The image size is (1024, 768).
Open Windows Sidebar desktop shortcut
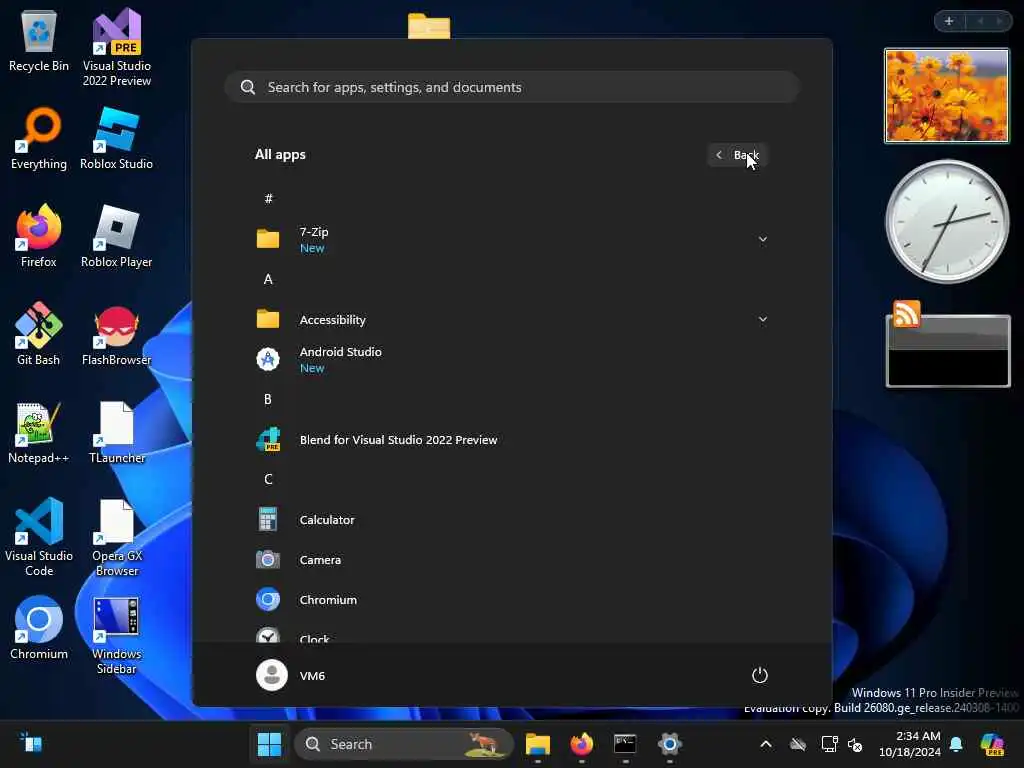[x=116, y=635]
